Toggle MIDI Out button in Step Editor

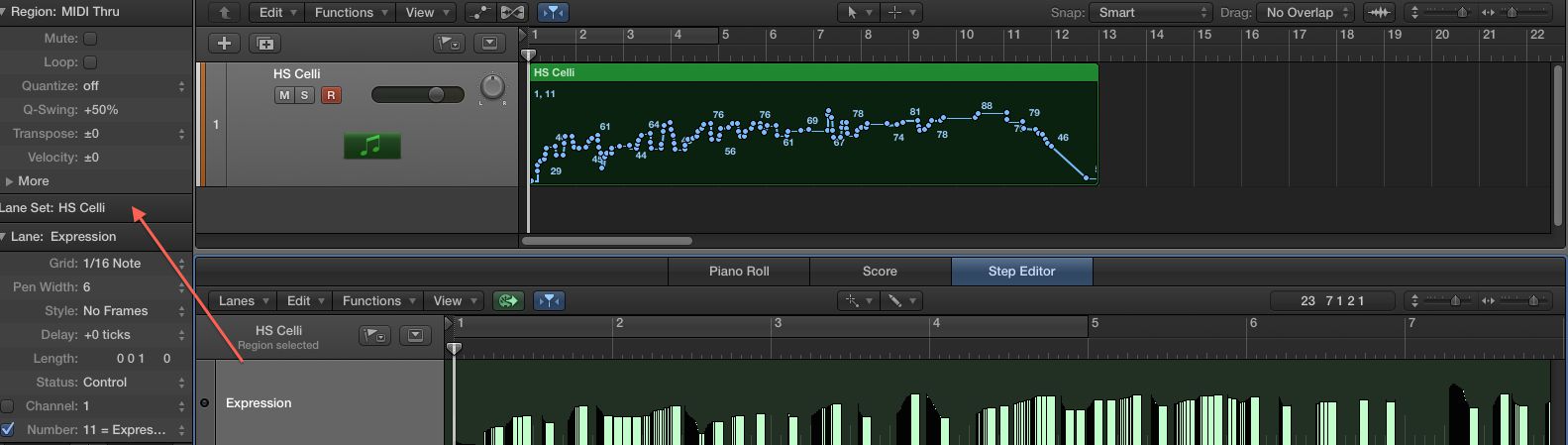[508, 301]
